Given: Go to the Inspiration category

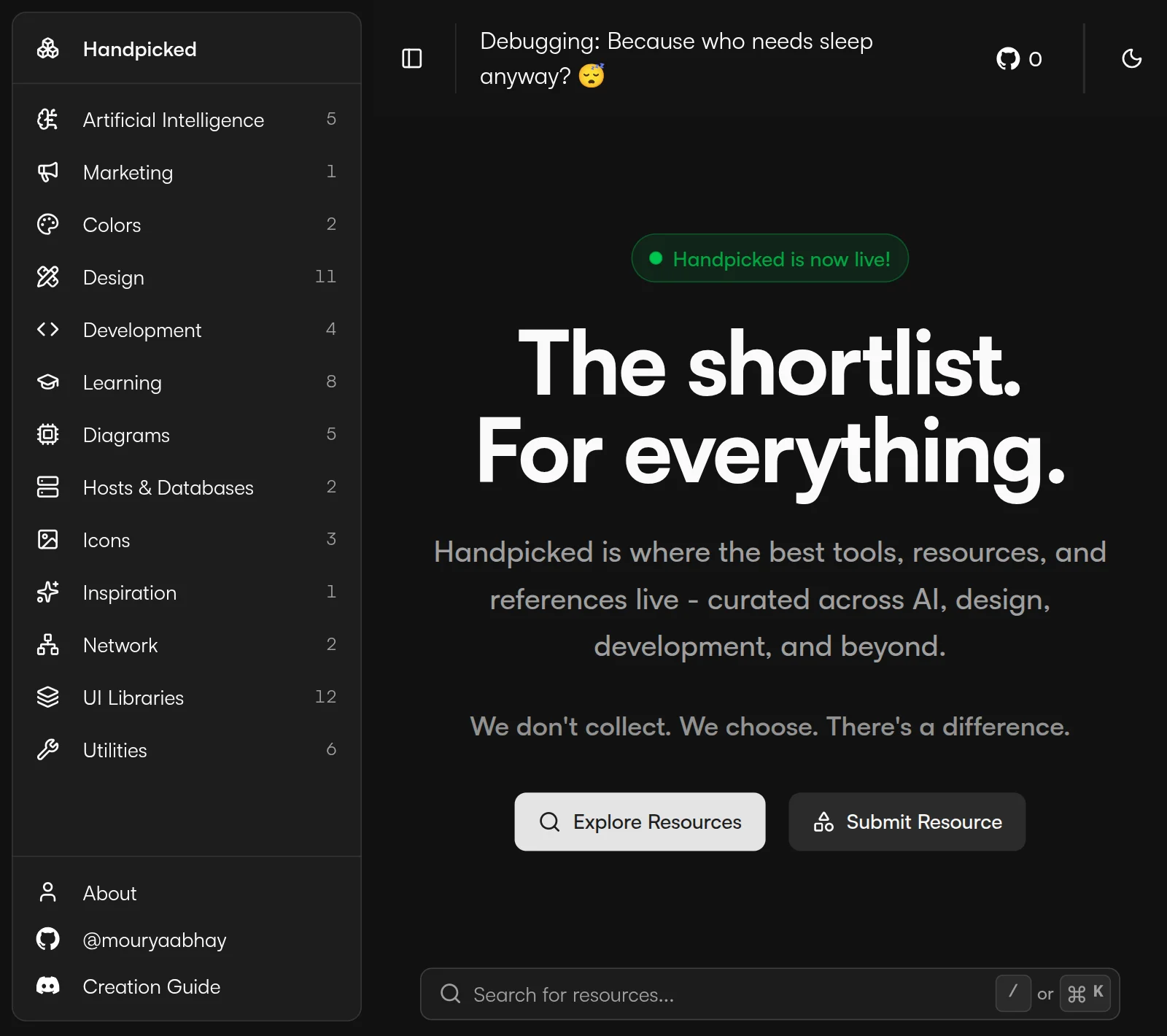Looking at the screenshot, I should 187,592.
